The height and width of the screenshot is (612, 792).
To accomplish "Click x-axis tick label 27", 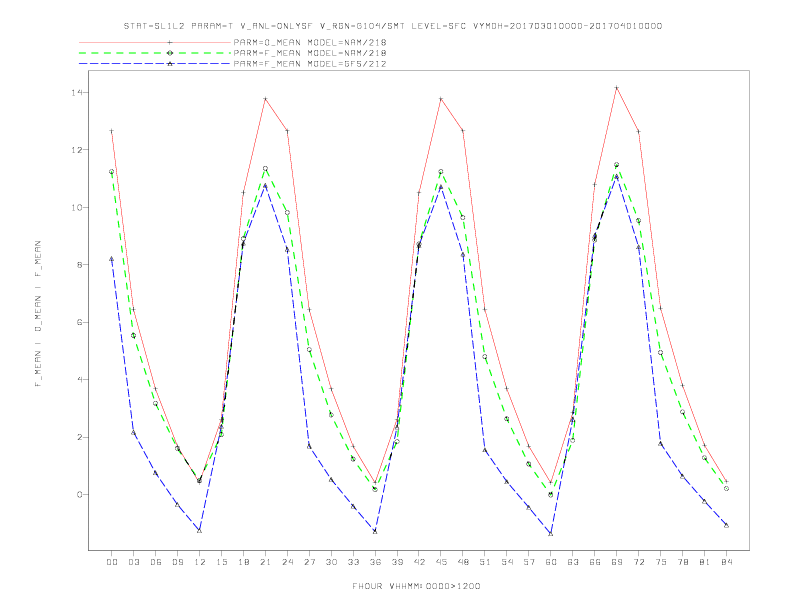I will tap(309, 562).
